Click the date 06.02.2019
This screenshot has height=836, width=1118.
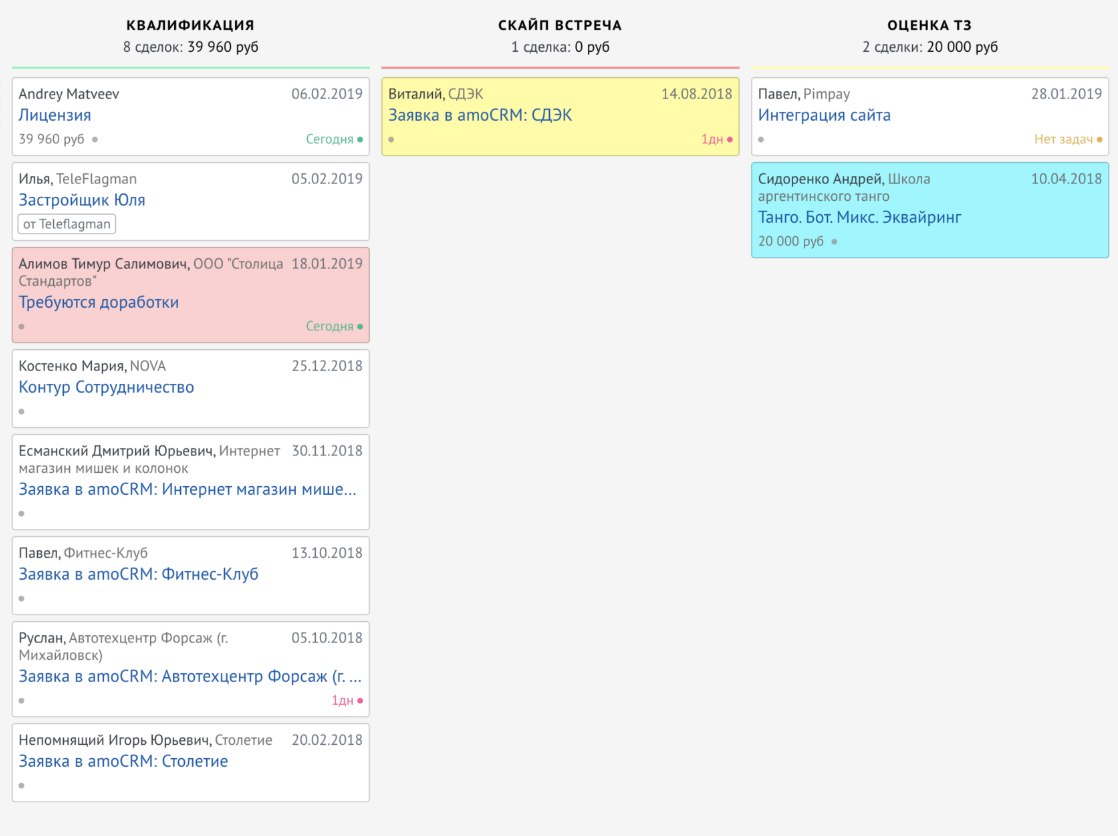click(327, 93)
